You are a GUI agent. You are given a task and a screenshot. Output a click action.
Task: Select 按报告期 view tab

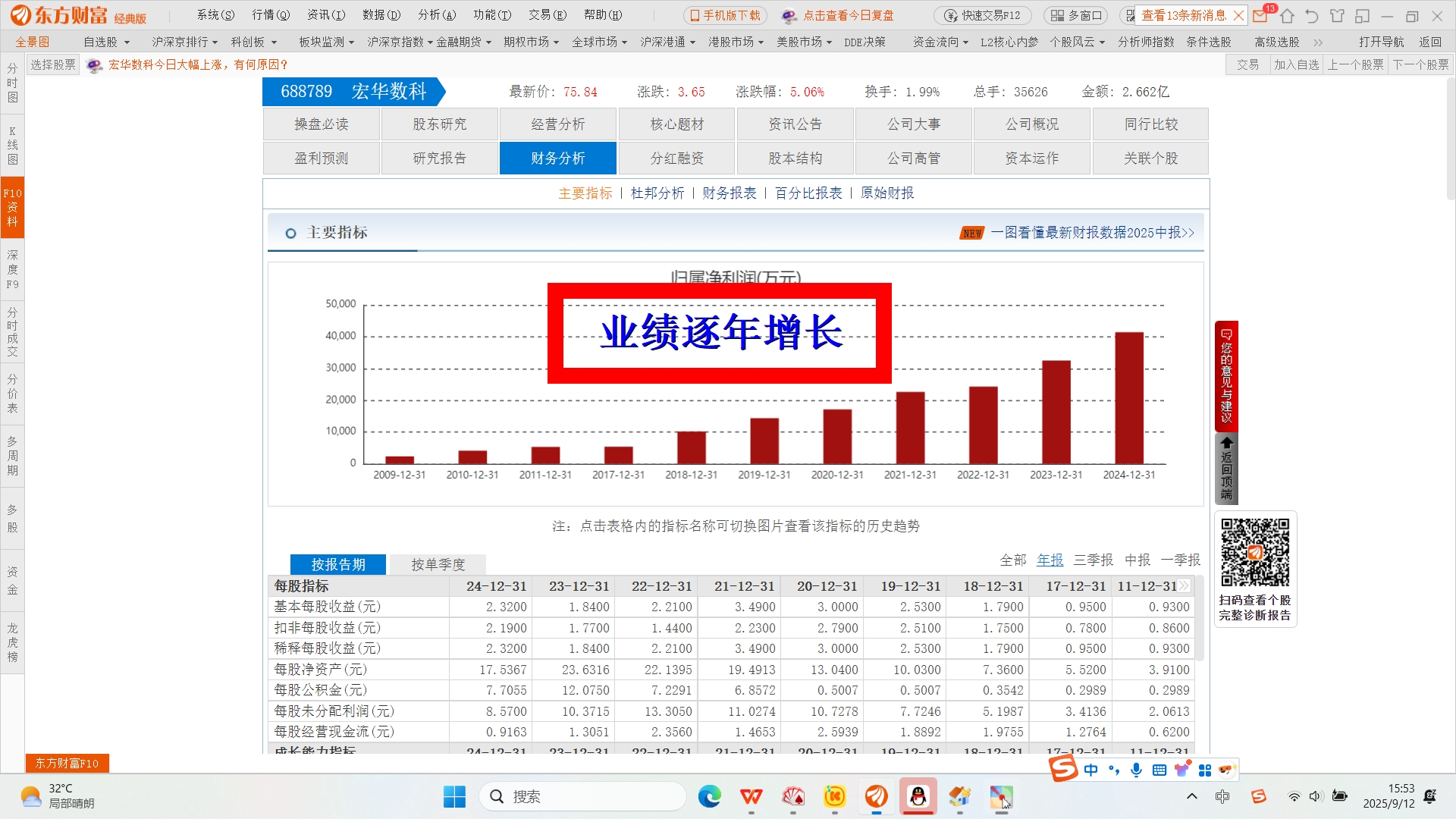click(x=338, y=565)
